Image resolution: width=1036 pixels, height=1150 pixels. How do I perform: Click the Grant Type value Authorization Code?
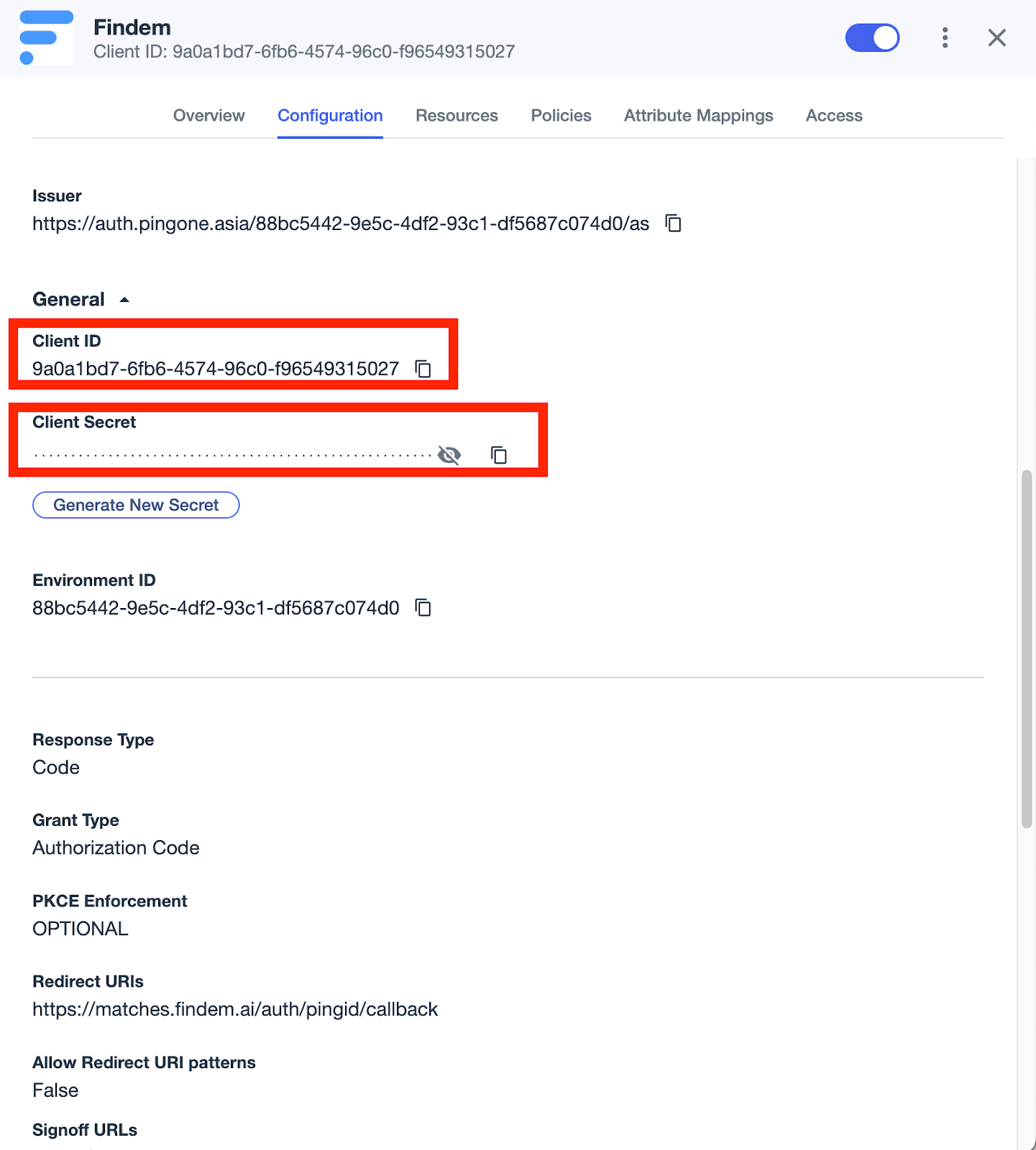point(116,848)
